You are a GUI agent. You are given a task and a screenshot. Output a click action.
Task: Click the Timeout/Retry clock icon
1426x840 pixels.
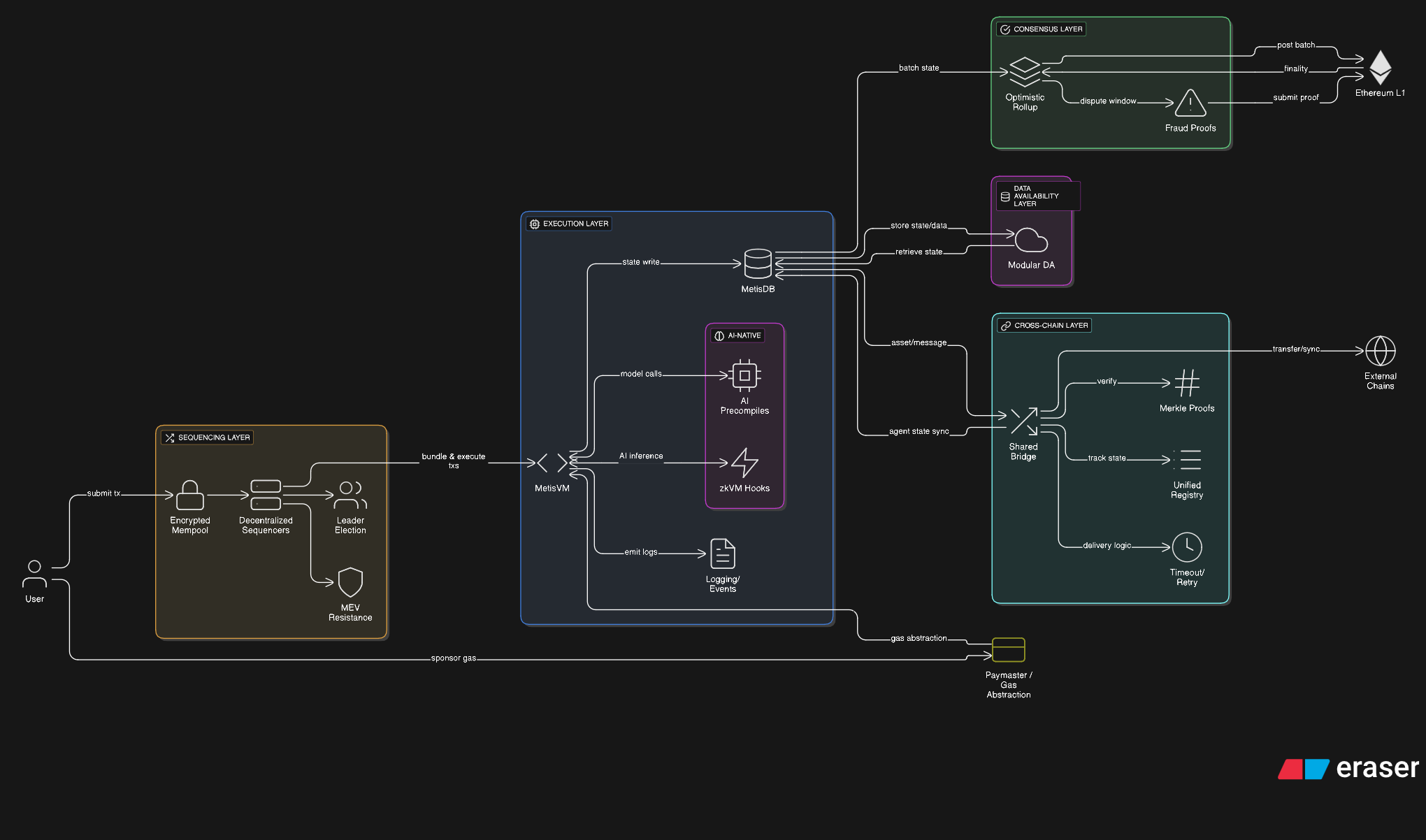[x=1187, y=547]
